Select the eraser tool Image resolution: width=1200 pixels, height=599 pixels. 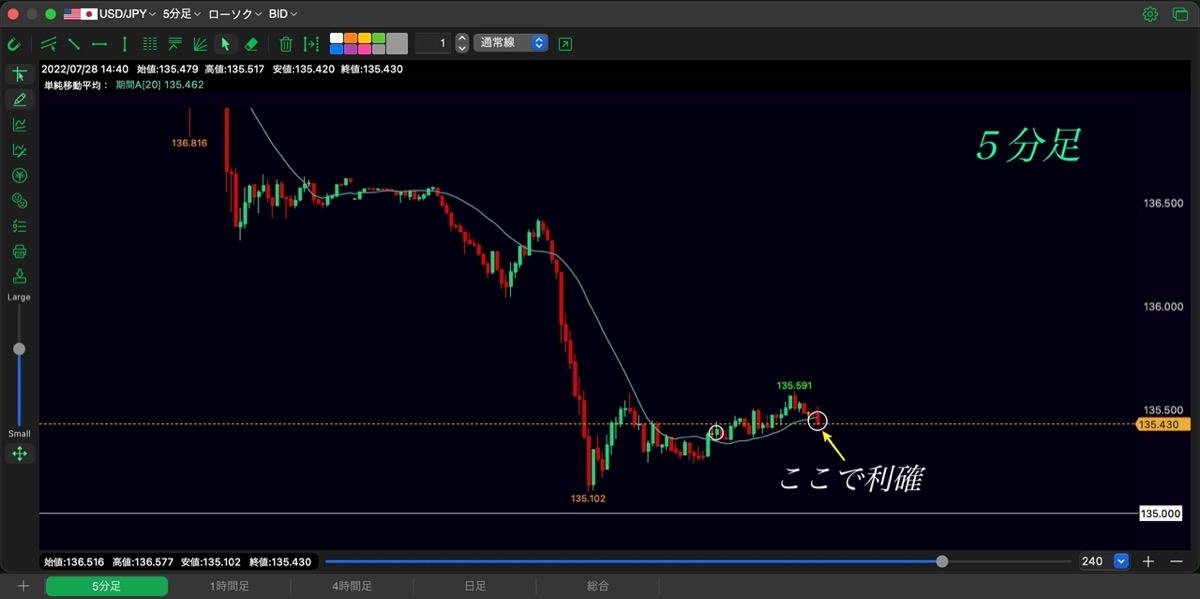pos(251,44)
